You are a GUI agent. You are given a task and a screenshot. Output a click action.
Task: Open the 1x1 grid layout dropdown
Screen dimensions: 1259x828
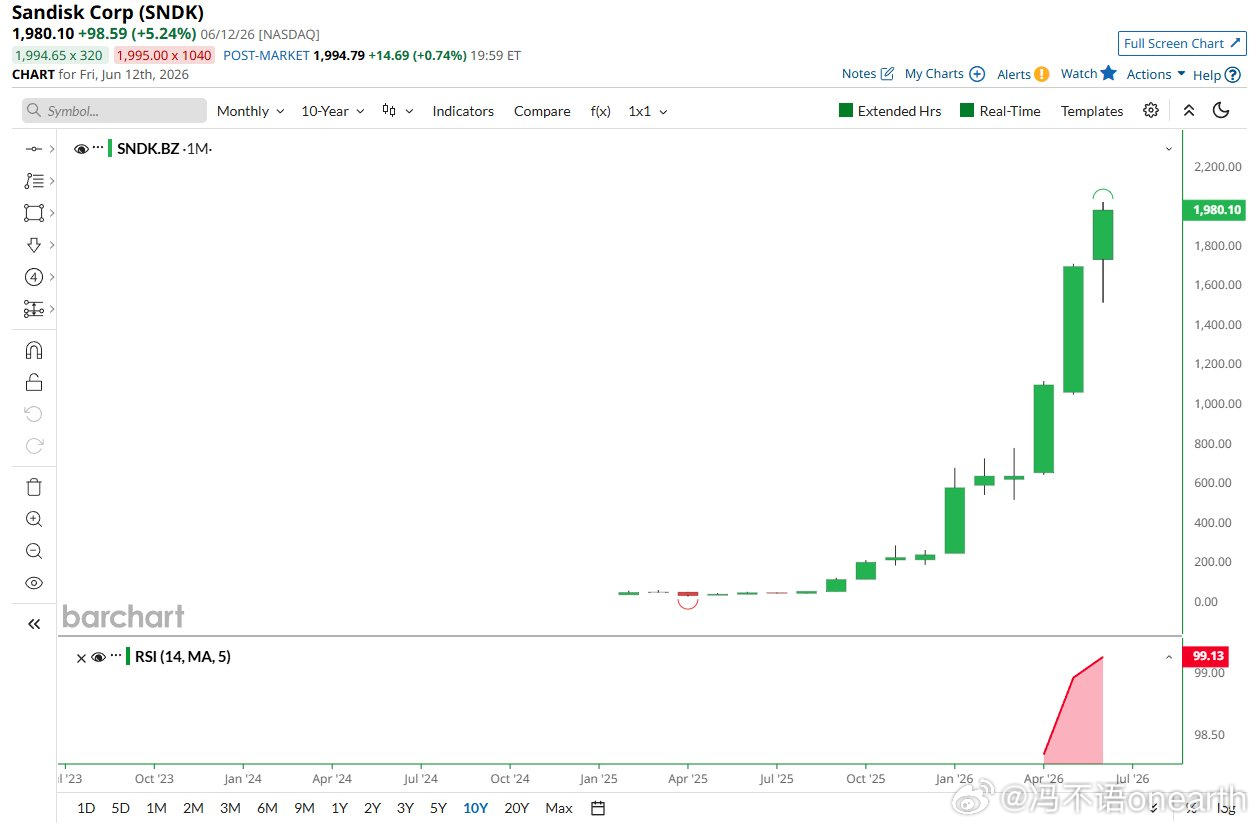click(x=648, y=111)
